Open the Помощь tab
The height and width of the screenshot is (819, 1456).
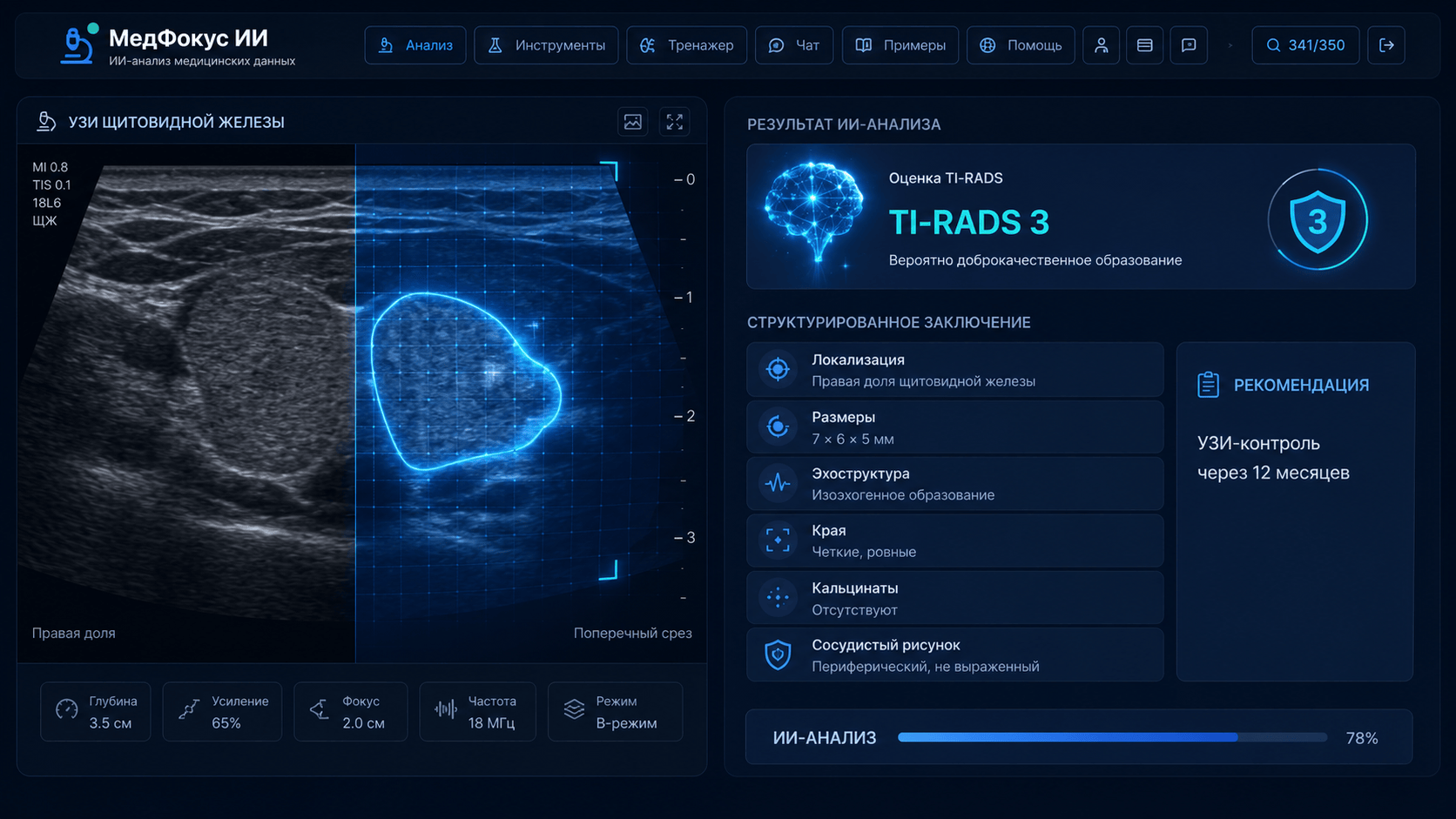coord(1020,45)
